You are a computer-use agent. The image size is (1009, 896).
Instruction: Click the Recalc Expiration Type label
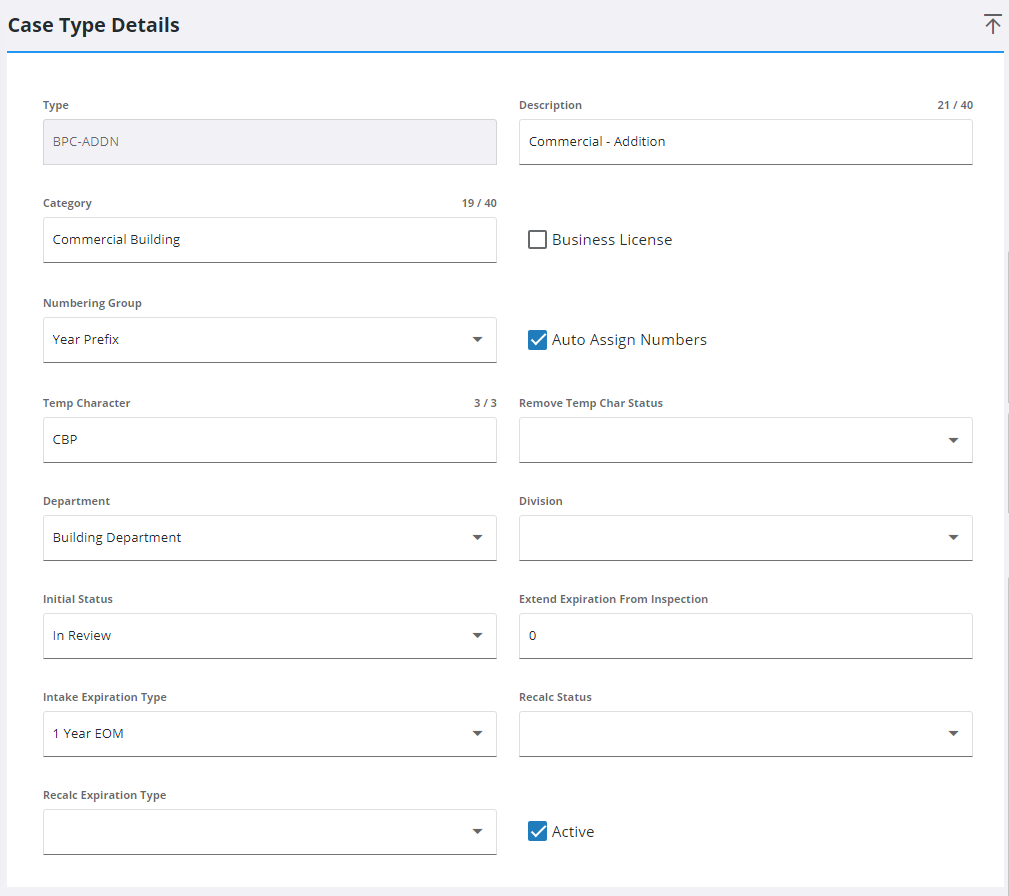[x=104, y=795]
